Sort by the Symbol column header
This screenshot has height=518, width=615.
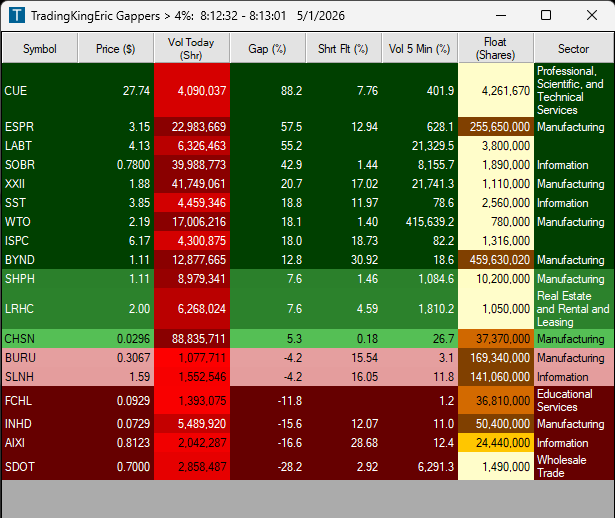tap(40, 49)
